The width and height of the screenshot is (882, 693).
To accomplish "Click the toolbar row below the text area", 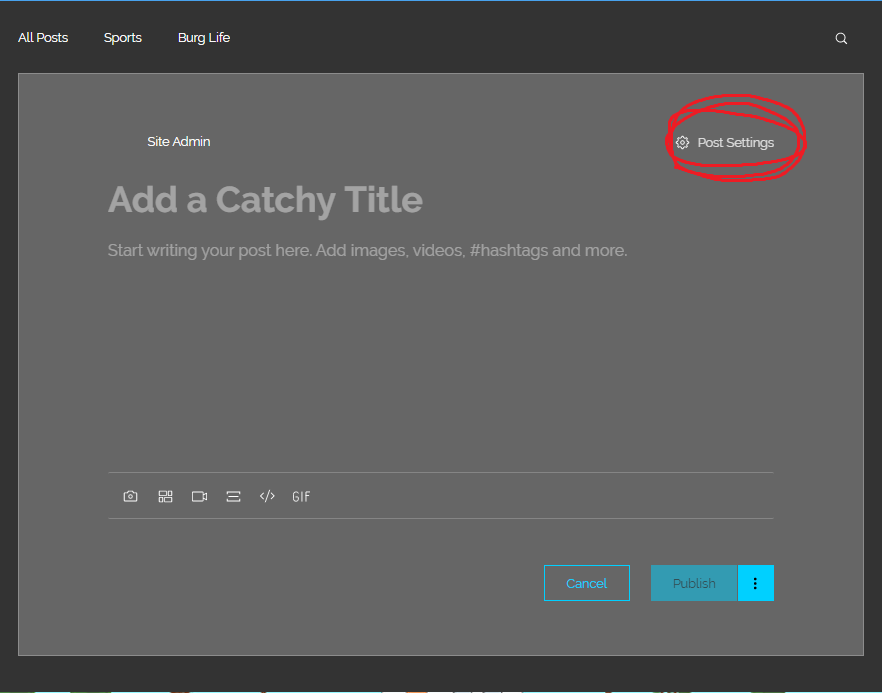I will (440, 496).
